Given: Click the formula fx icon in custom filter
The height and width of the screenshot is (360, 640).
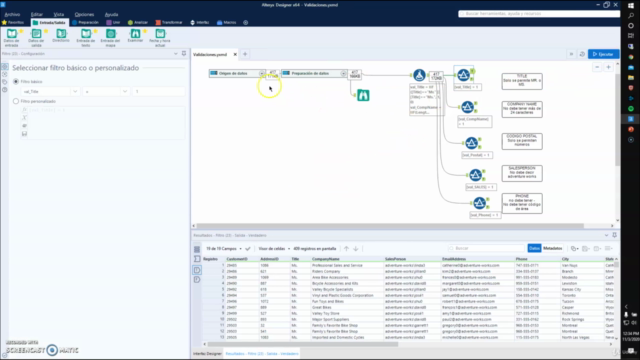Looking at the screenshot, I should (24, 110).
